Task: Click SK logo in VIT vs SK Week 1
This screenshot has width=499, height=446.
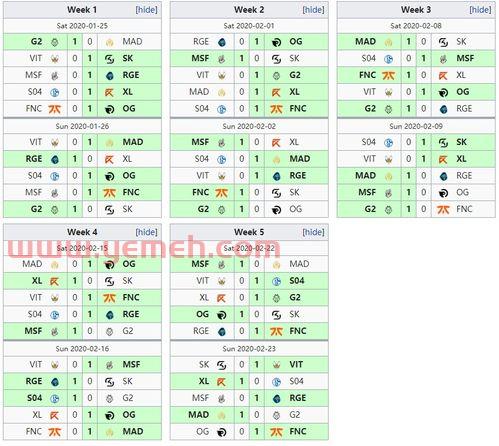Action: click(110, 59)
